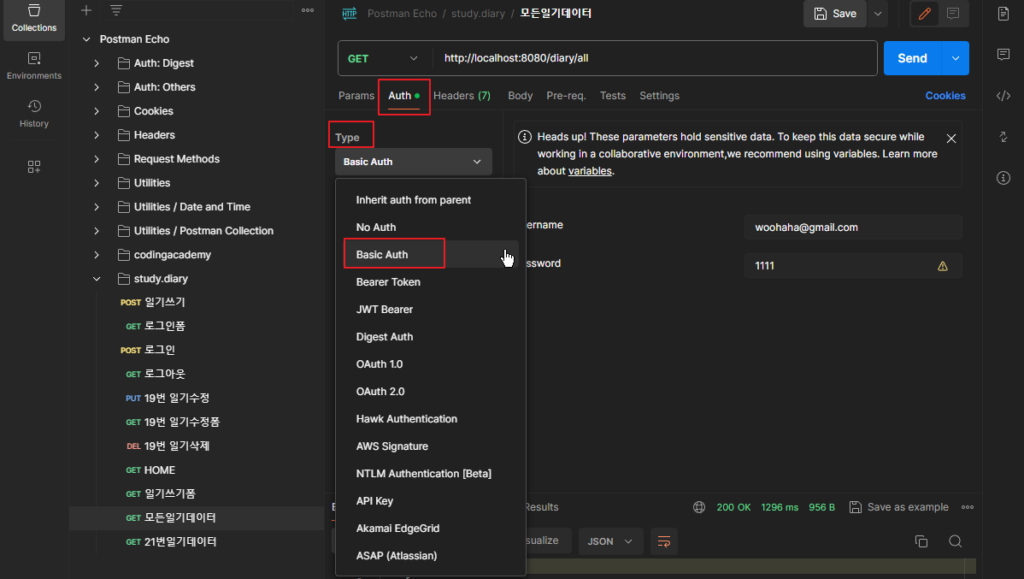Viewport: 1024px width, 579px height.
Task: Click the pencil edit icon
Action: point(925,14)
